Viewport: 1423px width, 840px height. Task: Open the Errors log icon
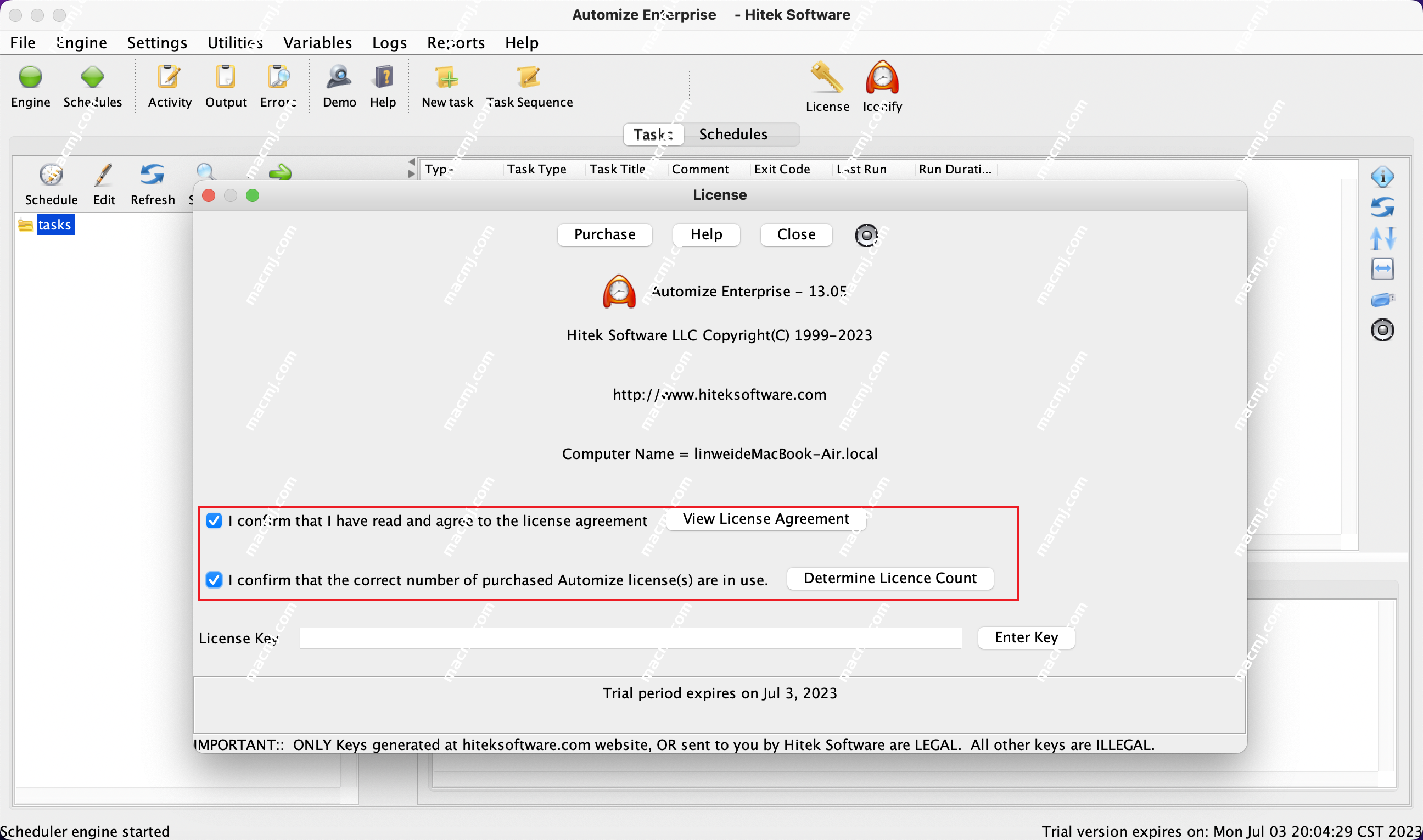(278, 77)
